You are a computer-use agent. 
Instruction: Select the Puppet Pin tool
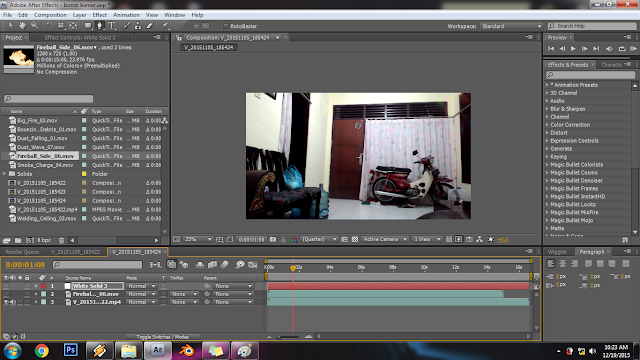(x=165, y=26)
